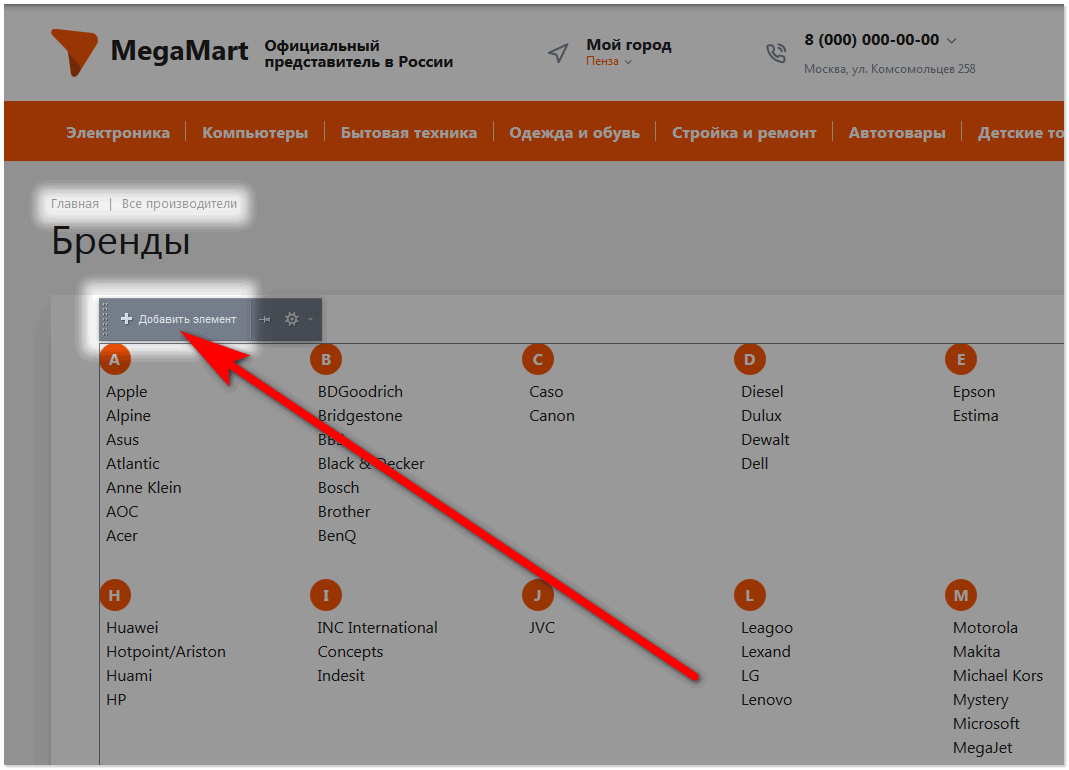1069x770 pixels.
Task: Open the gear icon's dropdown arrow
Action: (x=310, y=319)
